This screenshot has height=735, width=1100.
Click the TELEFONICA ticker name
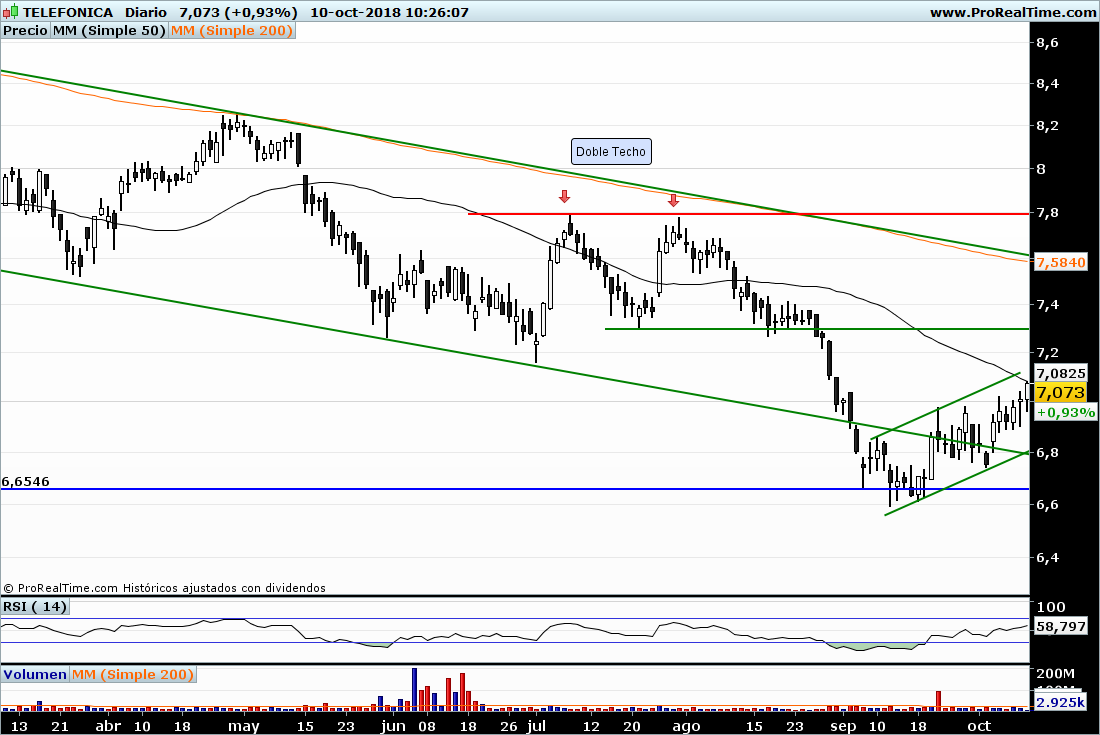click(x=67, y=12)
